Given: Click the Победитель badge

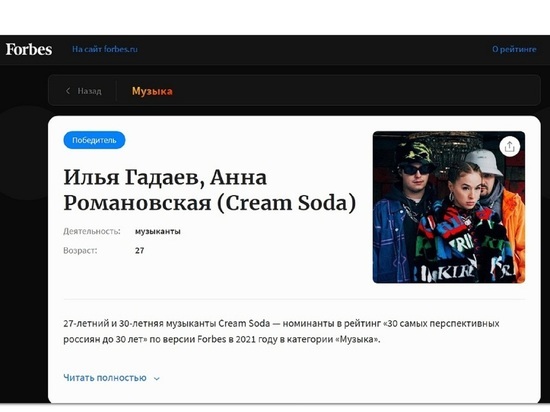Looking at the screenshot, I should tap(94, 140).
